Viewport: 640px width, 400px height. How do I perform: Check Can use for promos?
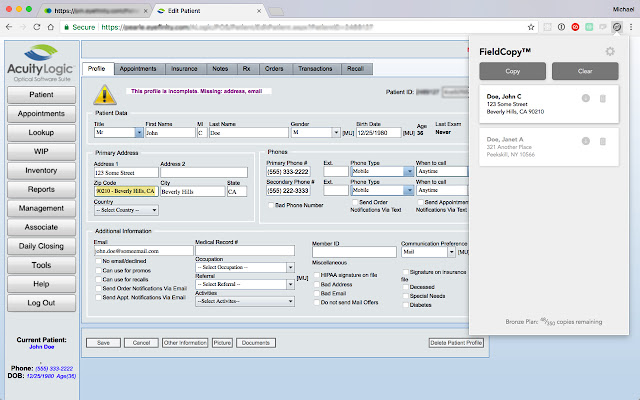point(98,270)
